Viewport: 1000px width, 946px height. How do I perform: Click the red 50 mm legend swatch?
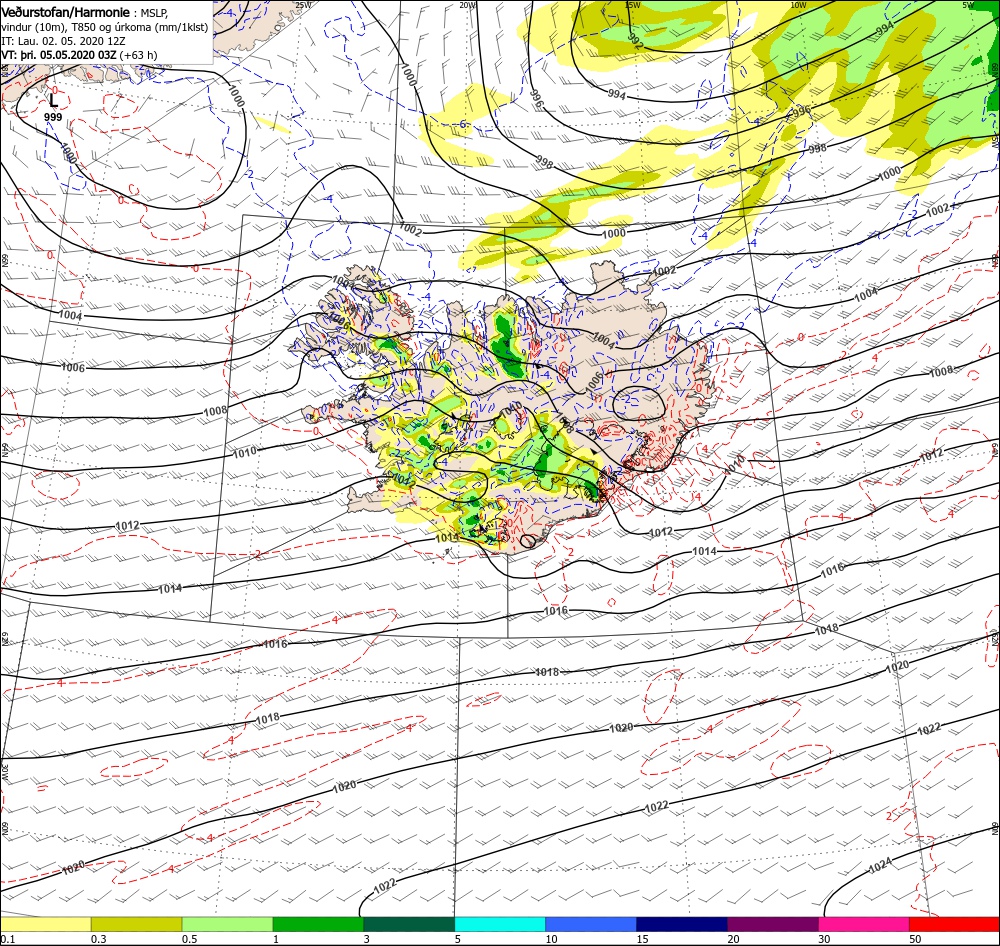pos(954,924)
